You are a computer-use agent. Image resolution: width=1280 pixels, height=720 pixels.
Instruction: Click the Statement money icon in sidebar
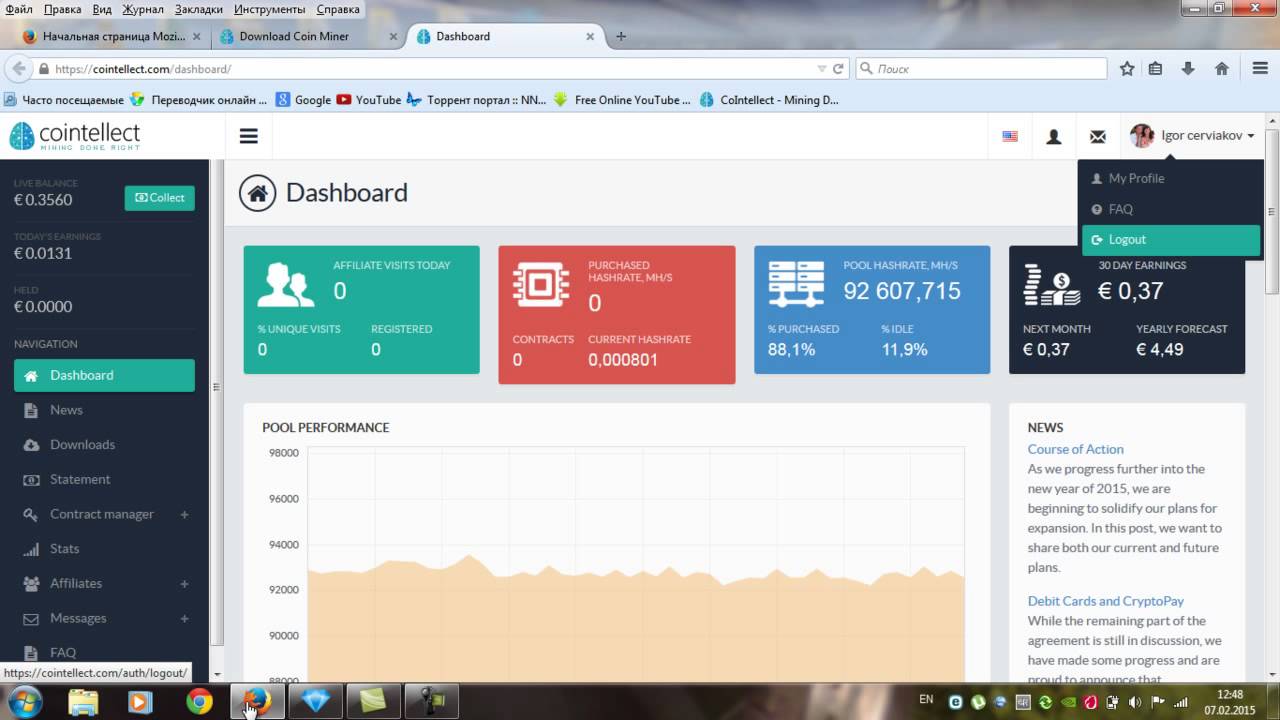[x=30, y=479]
